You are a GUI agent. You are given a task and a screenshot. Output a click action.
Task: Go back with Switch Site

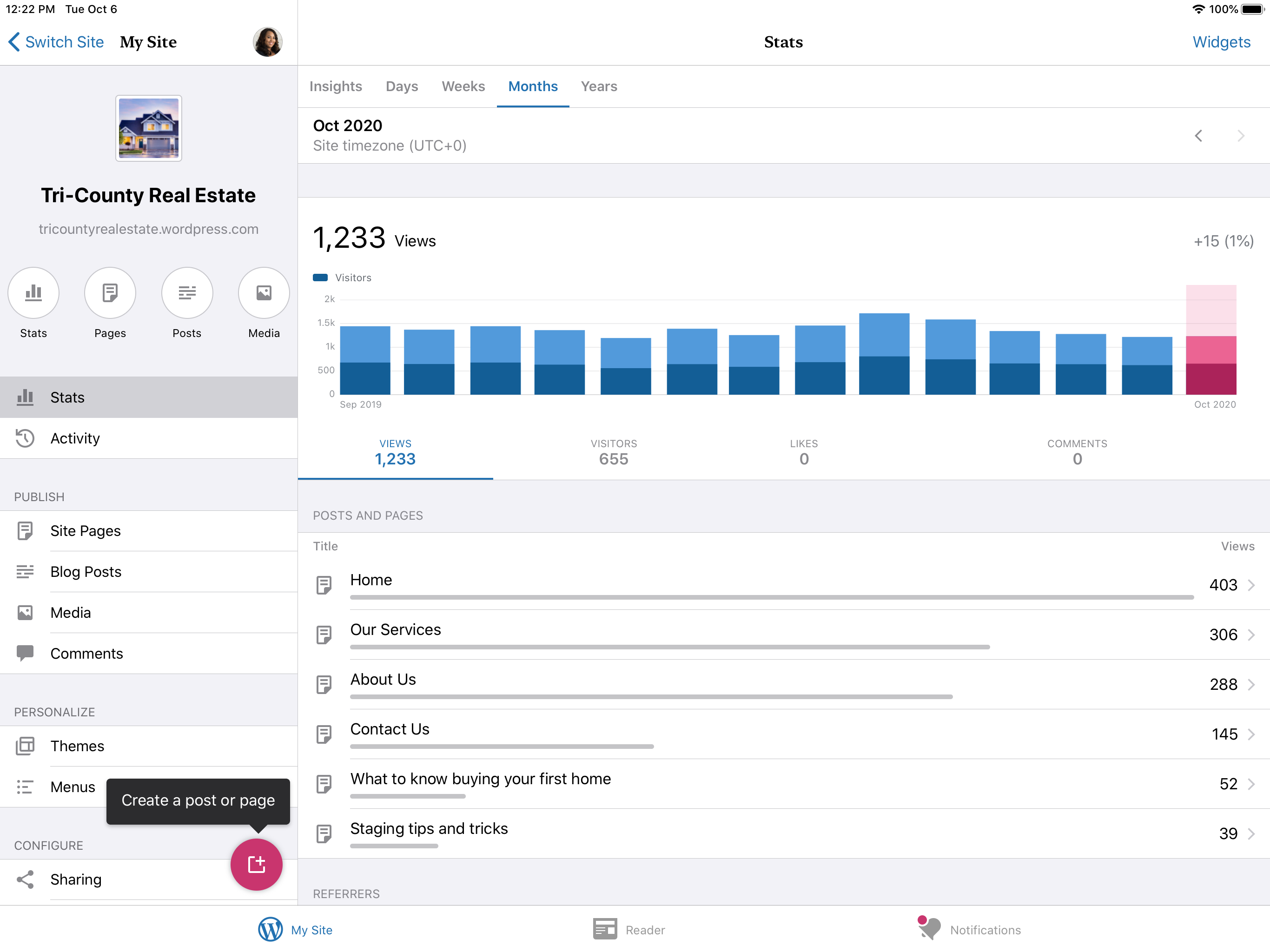(56, 42)
